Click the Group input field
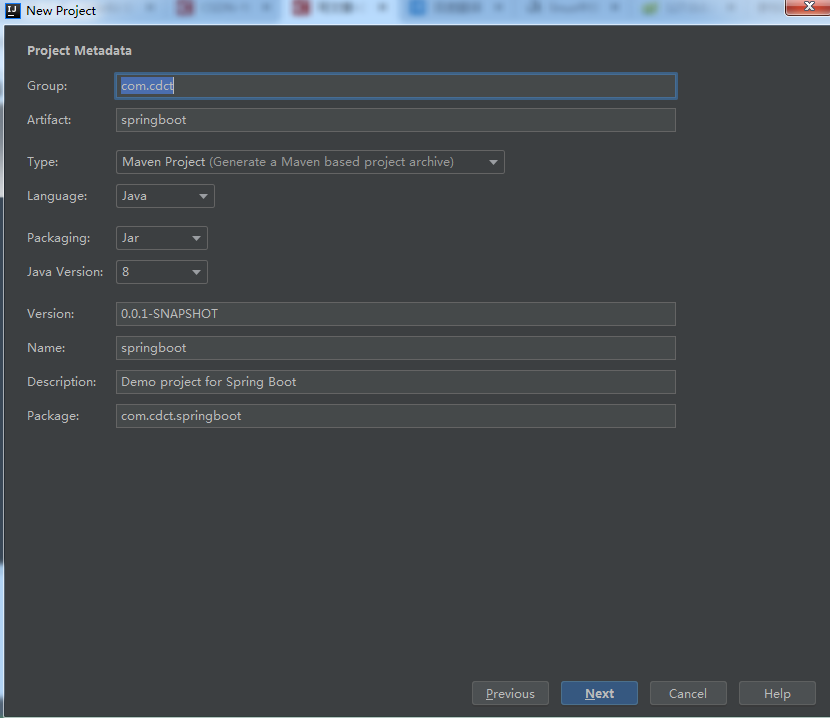 point(395,86)
